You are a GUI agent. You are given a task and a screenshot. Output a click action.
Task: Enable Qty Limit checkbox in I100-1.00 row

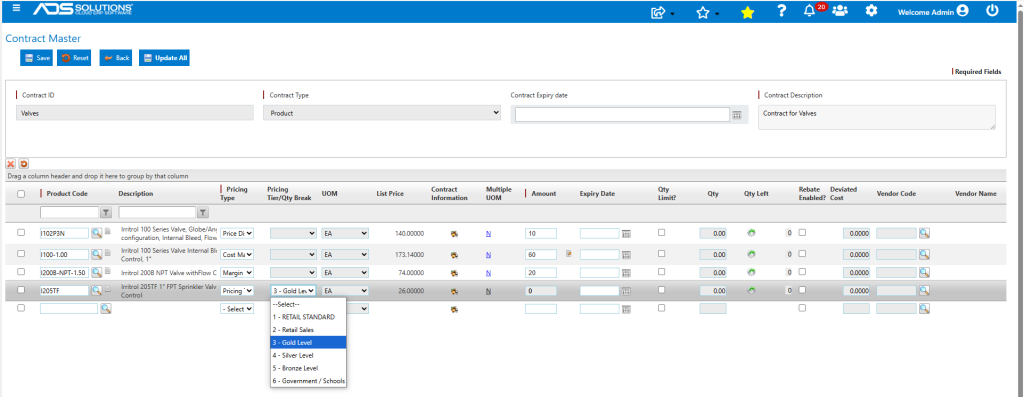[662, 253]
